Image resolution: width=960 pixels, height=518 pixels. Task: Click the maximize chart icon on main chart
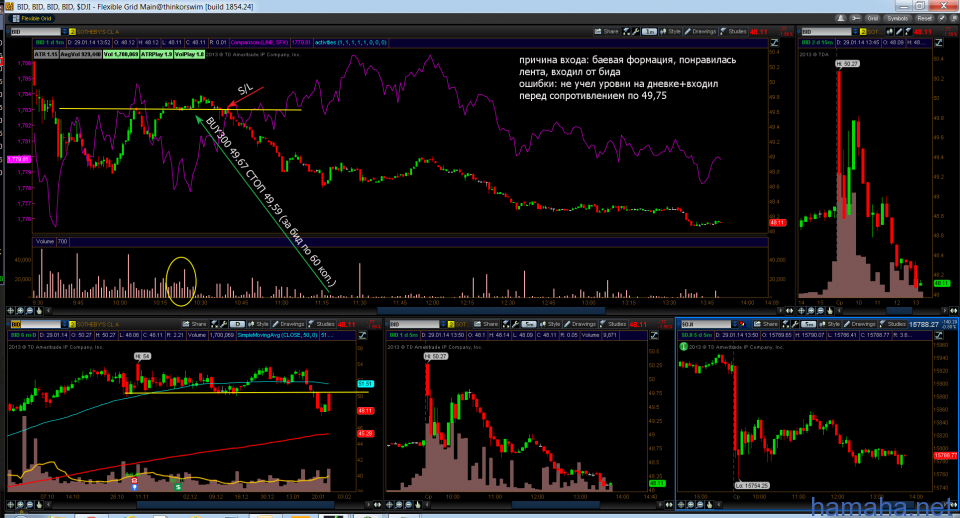click(x=774, y=42)
